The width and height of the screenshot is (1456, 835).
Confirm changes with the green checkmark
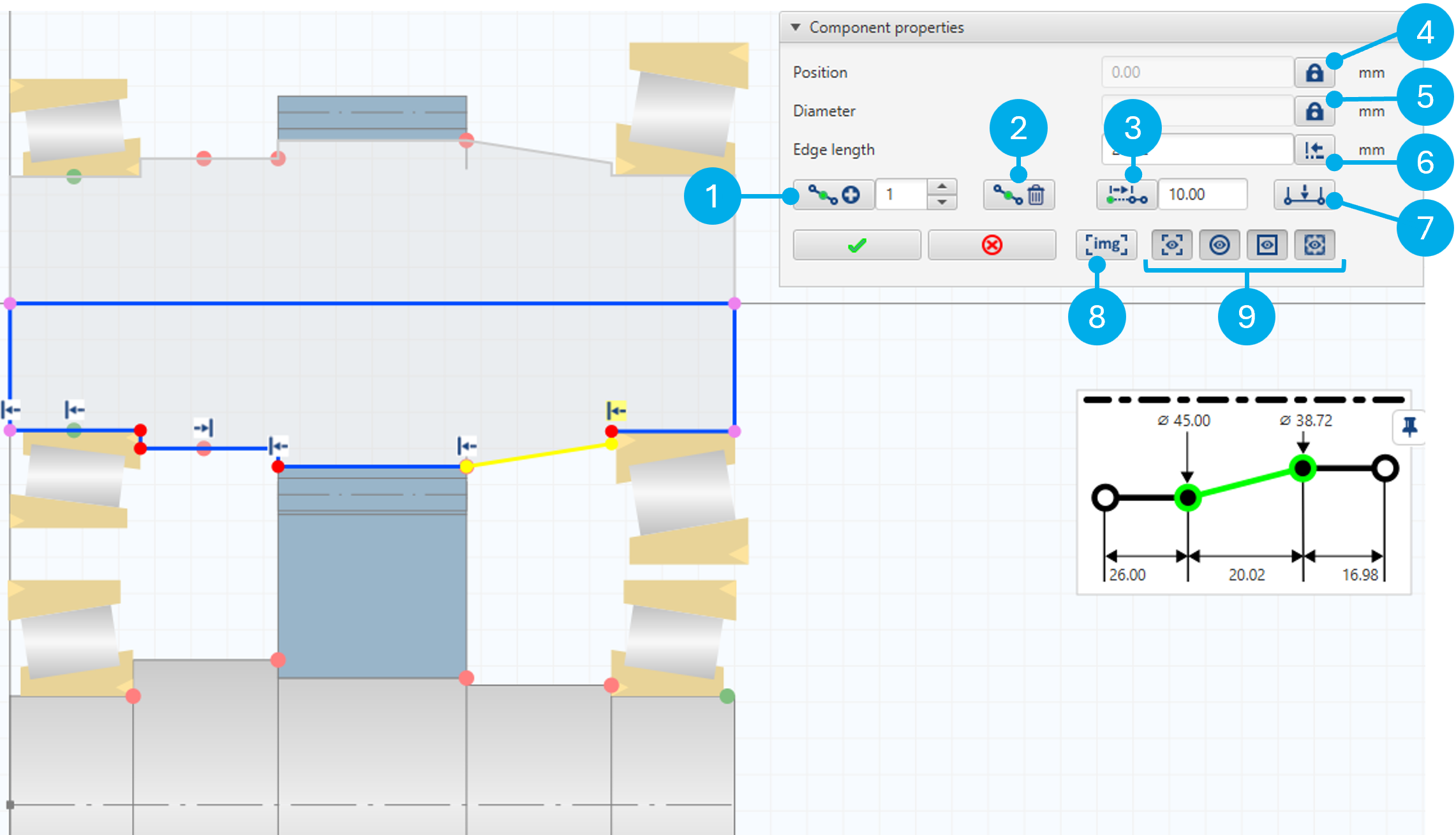pos(856,245)
